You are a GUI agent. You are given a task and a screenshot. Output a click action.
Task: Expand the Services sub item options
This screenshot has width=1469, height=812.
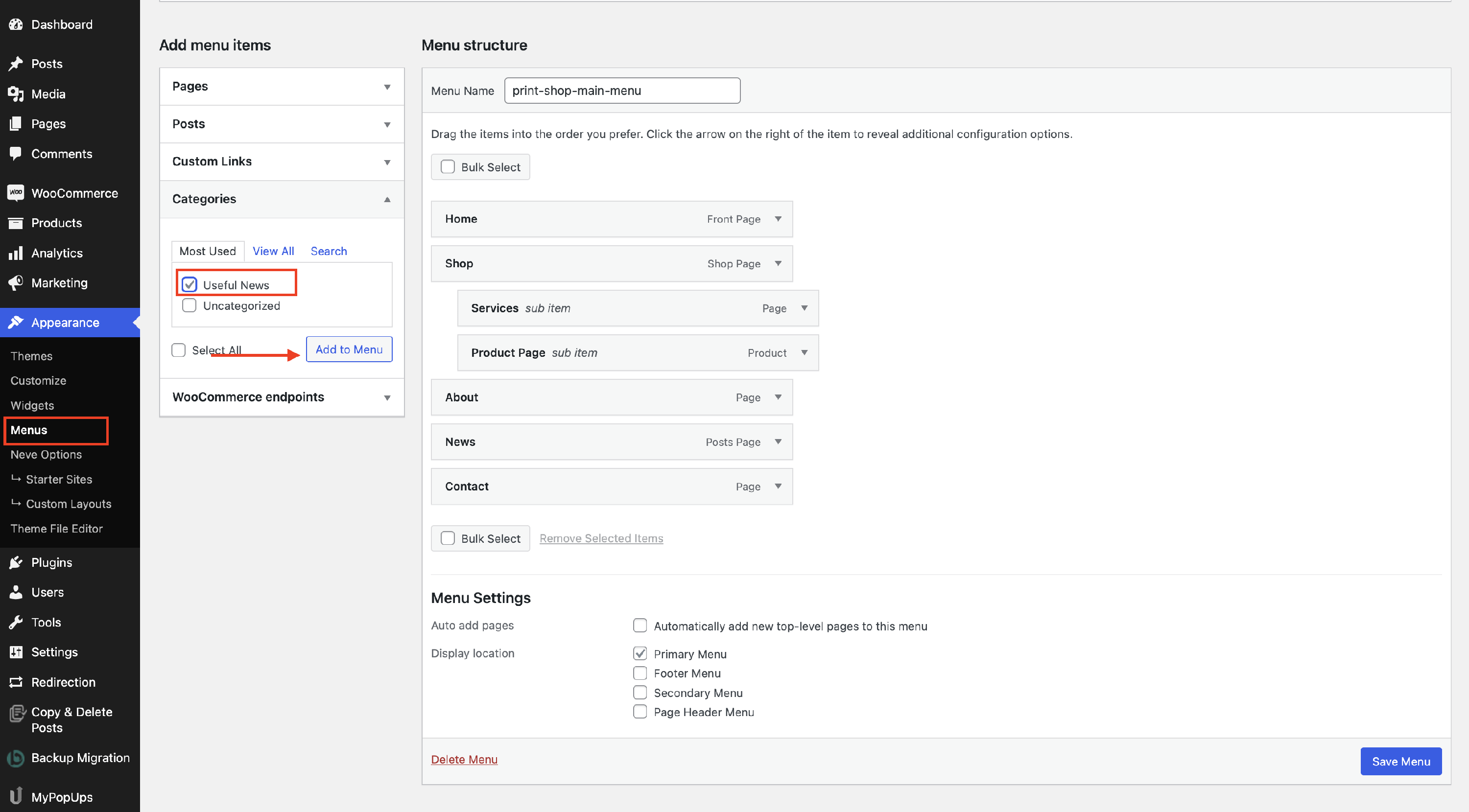coord(804,308)
